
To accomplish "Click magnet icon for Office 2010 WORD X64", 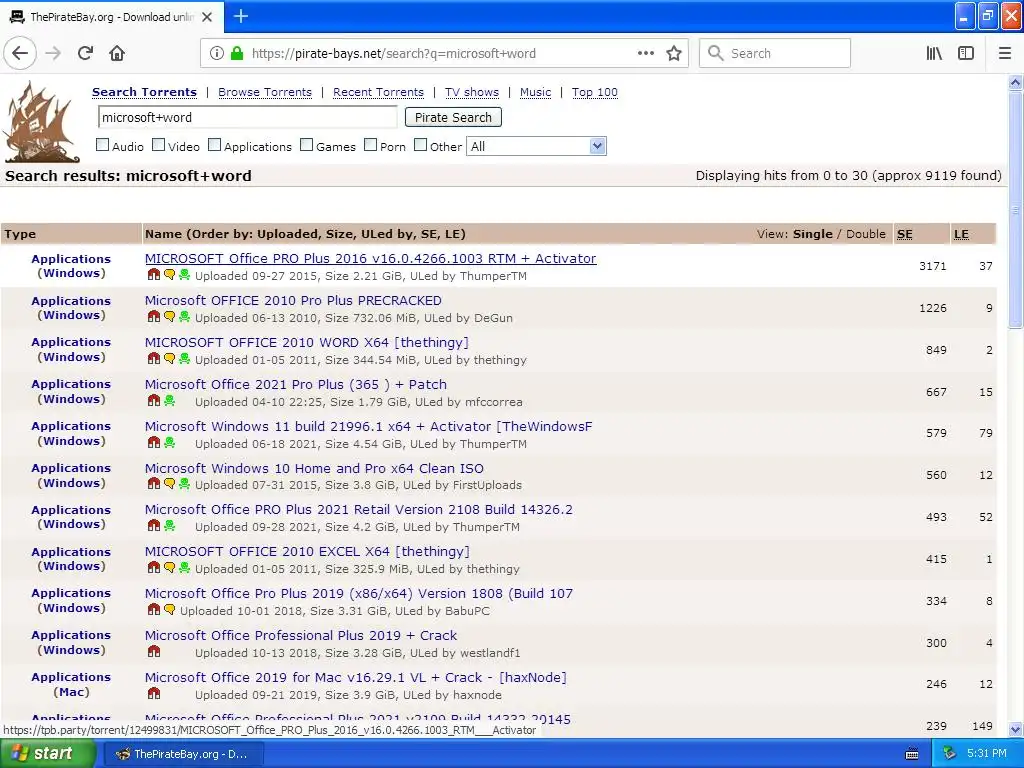I will [x=153, y=359].
